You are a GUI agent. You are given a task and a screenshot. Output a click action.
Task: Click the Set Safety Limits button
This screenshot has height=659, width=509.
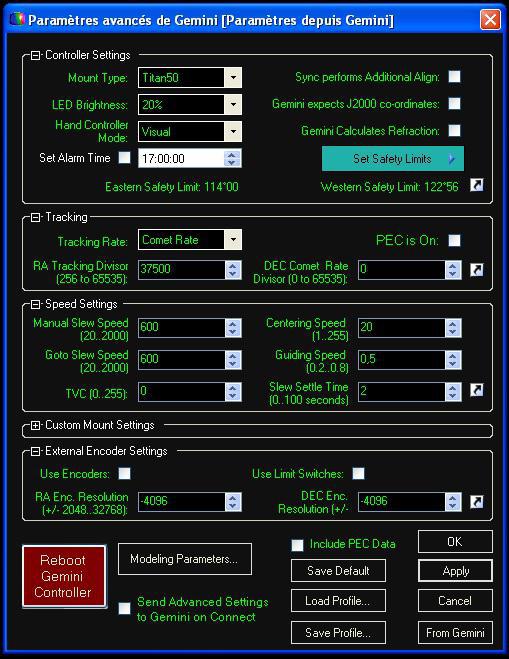(x=393, y=158)
